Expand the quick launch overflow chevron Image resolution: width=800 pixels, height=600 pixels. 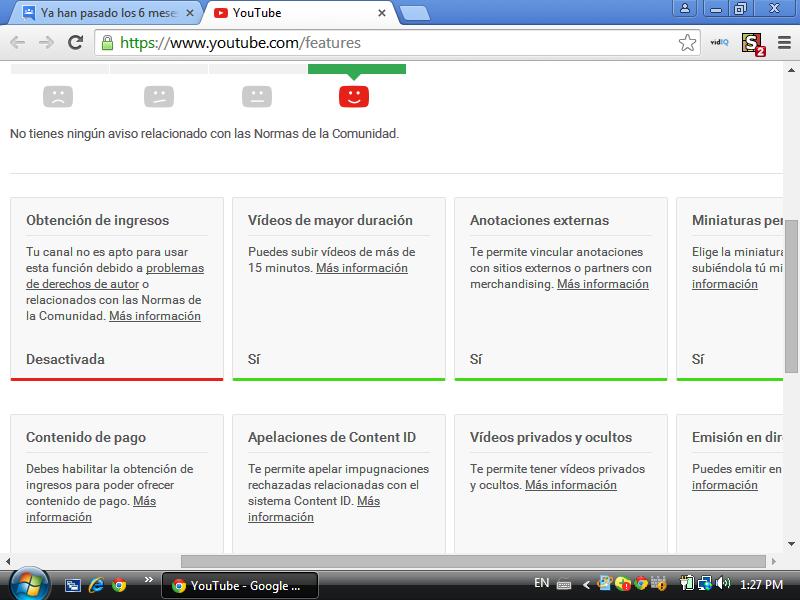(x=149, y=580)
